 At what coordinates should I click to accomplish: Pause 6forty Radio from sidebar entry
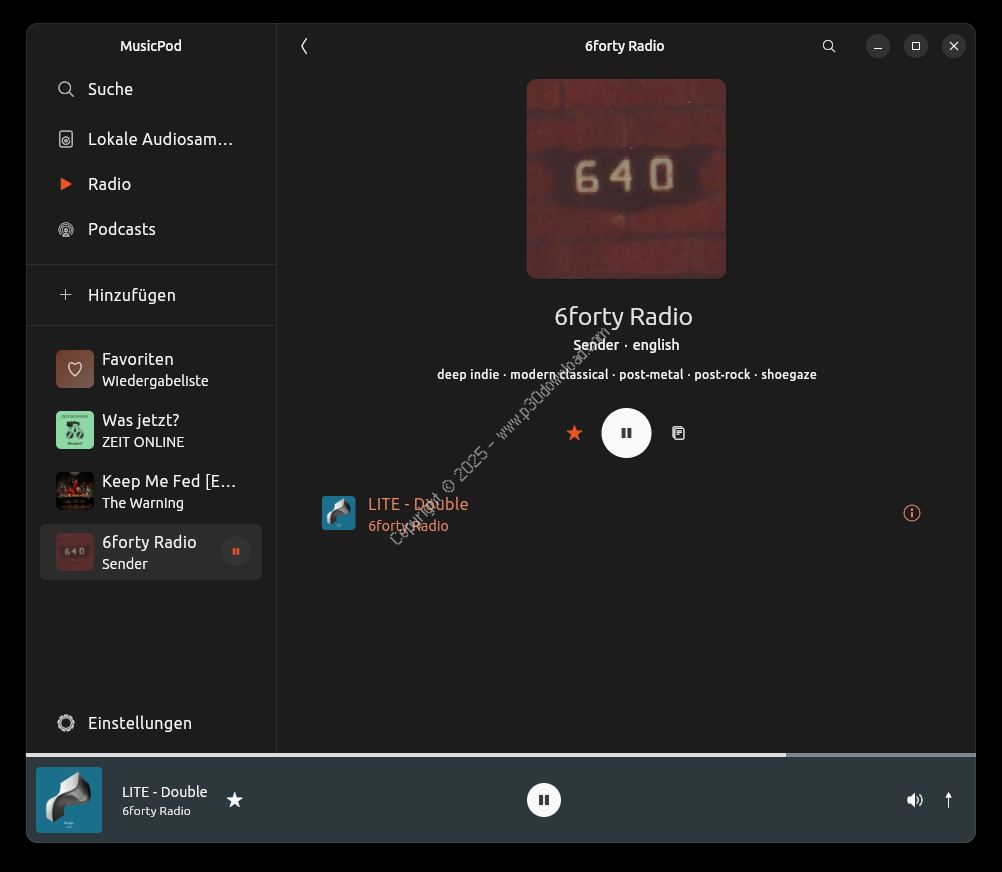[236, 552]
